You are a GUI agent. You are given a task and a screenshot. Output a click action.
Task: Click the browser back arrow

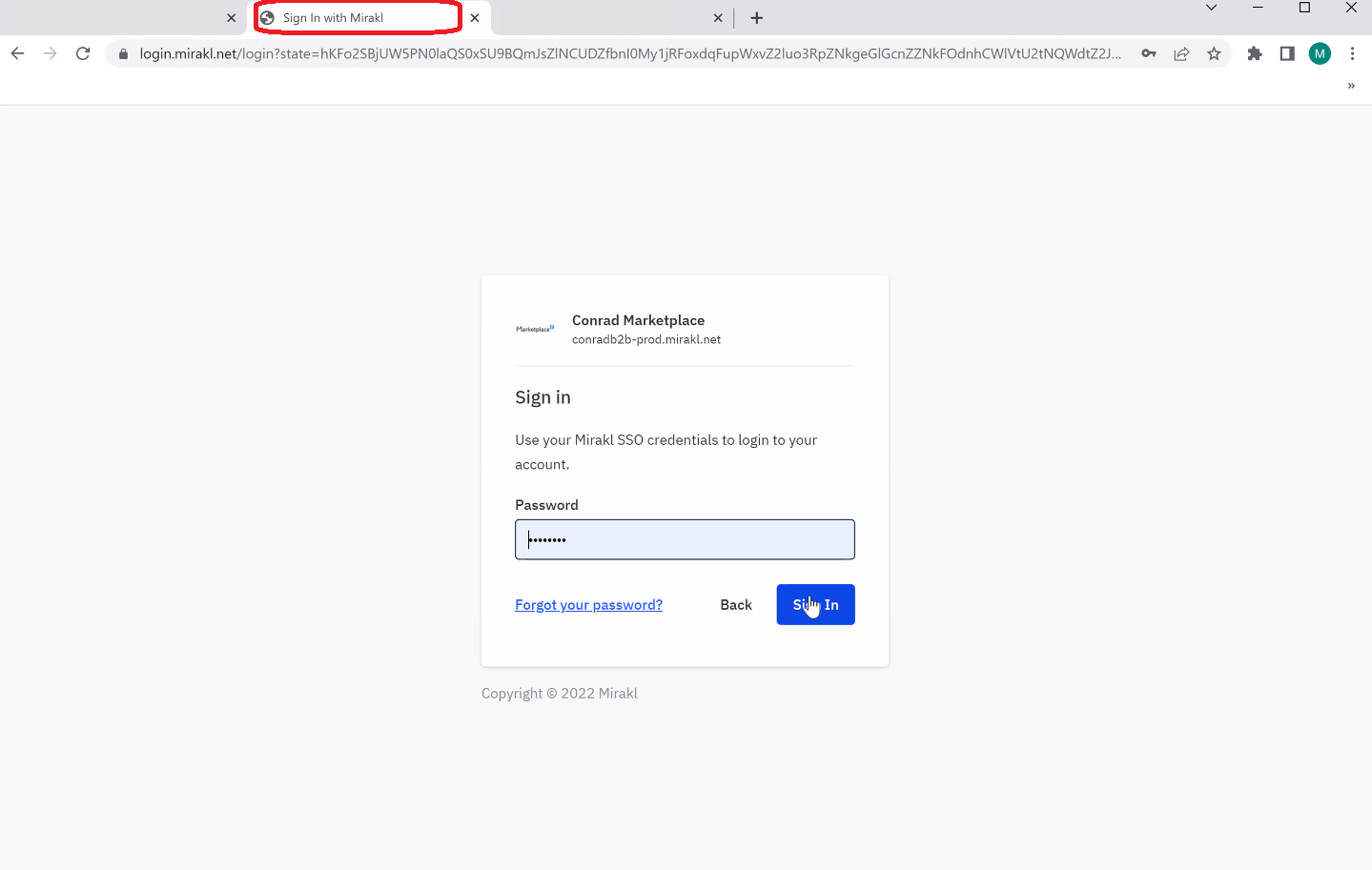point(17,53)
